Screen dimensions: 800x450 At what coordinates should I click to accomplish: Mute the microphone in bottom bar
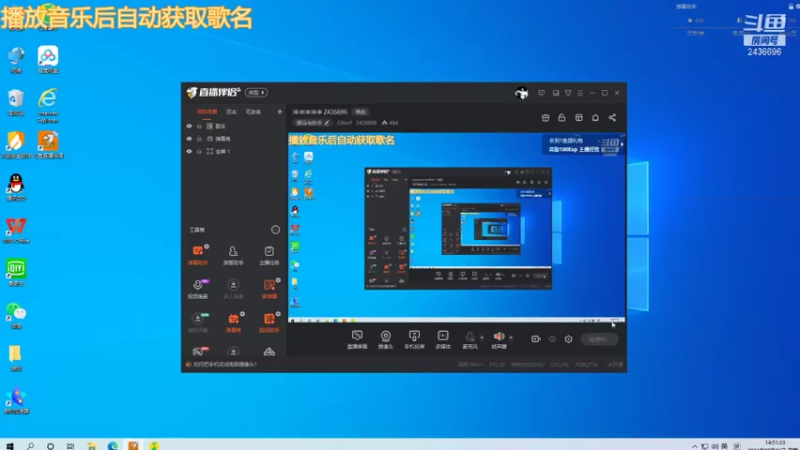[x=470, y=339]
